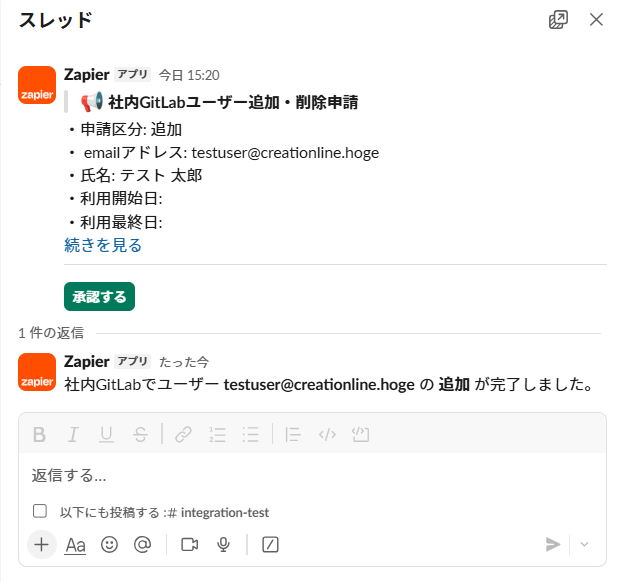
Task: Insert inline code formatting
Action: [327, 434]
